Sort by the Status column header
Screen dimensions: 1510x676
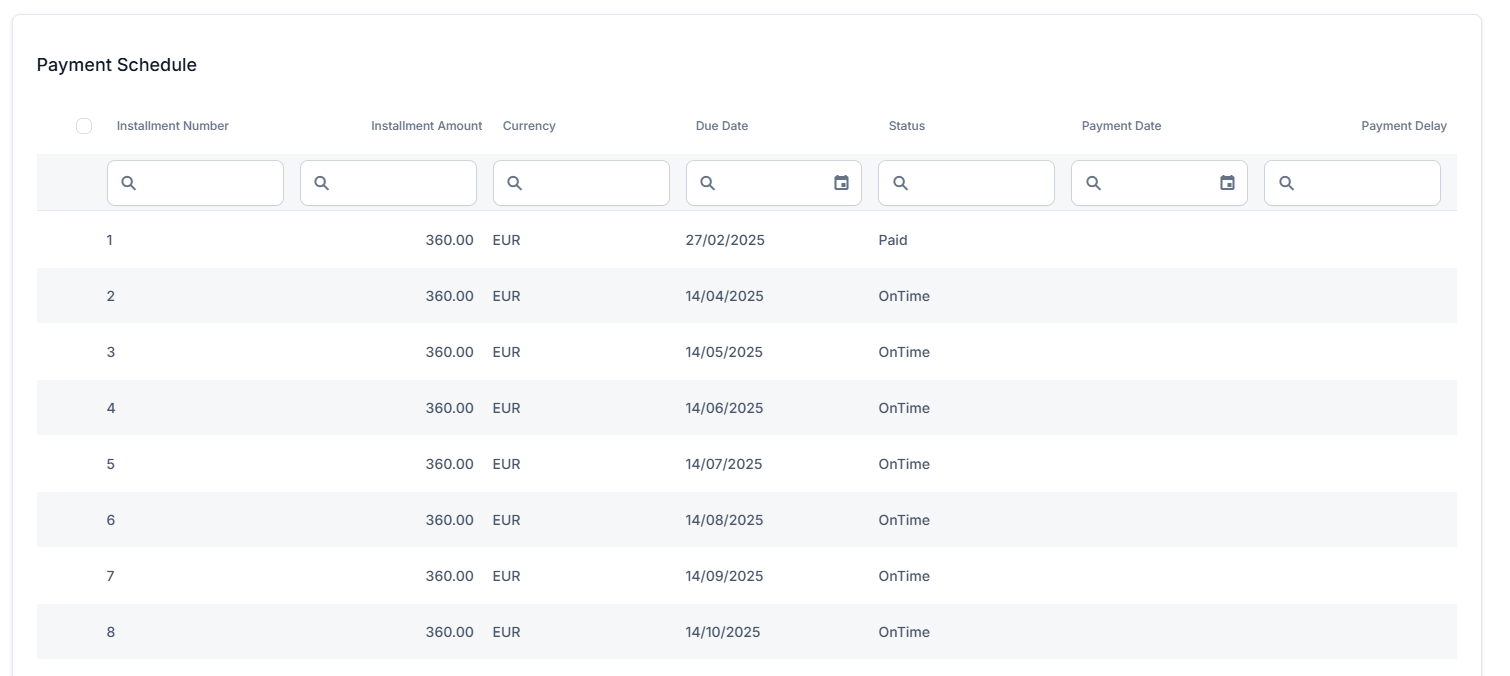pyautogui.click(x=907, y=126)
